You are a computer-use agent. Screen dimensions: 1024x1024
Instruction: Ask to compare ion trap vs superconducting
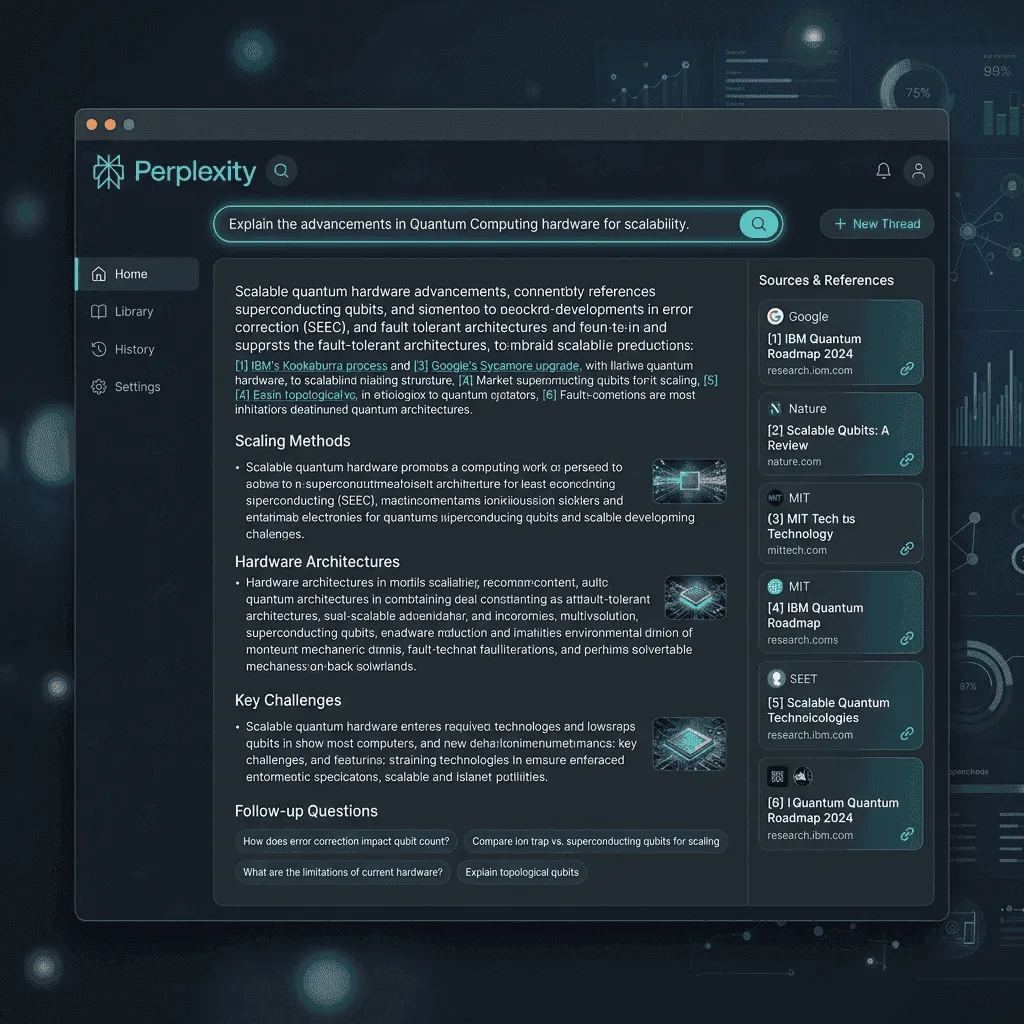click(596, 841)
